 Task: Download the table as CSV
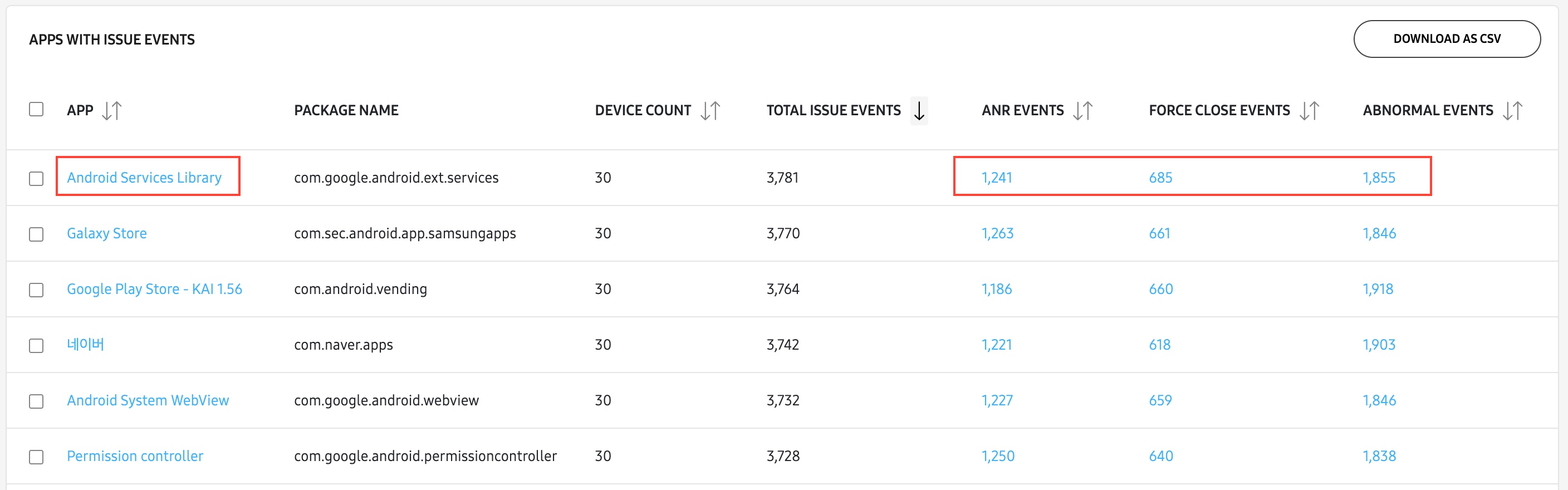coord(1447,39)
